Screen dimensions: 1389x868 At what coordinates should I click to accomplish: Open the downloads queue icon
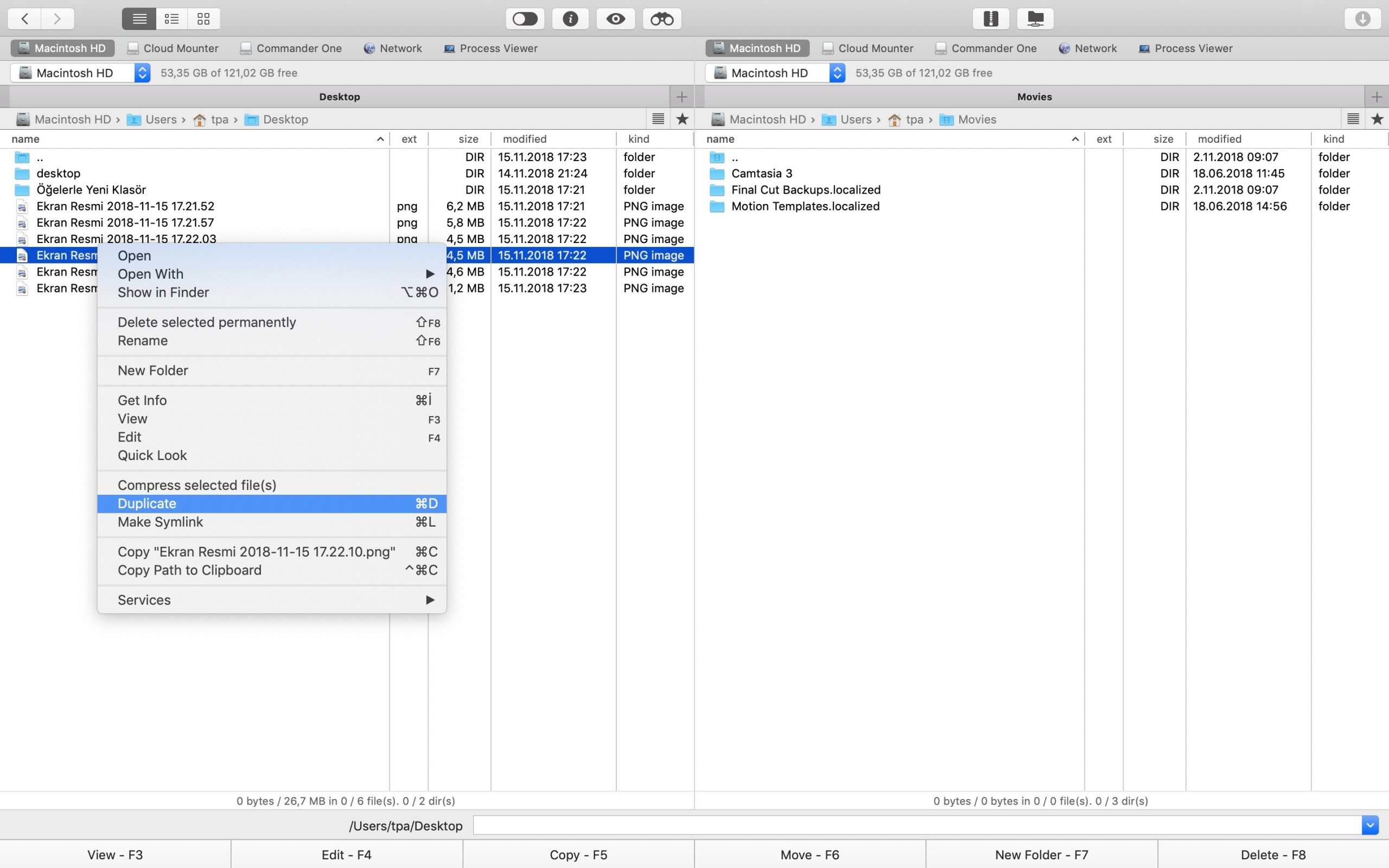(x=1362, y=19)
